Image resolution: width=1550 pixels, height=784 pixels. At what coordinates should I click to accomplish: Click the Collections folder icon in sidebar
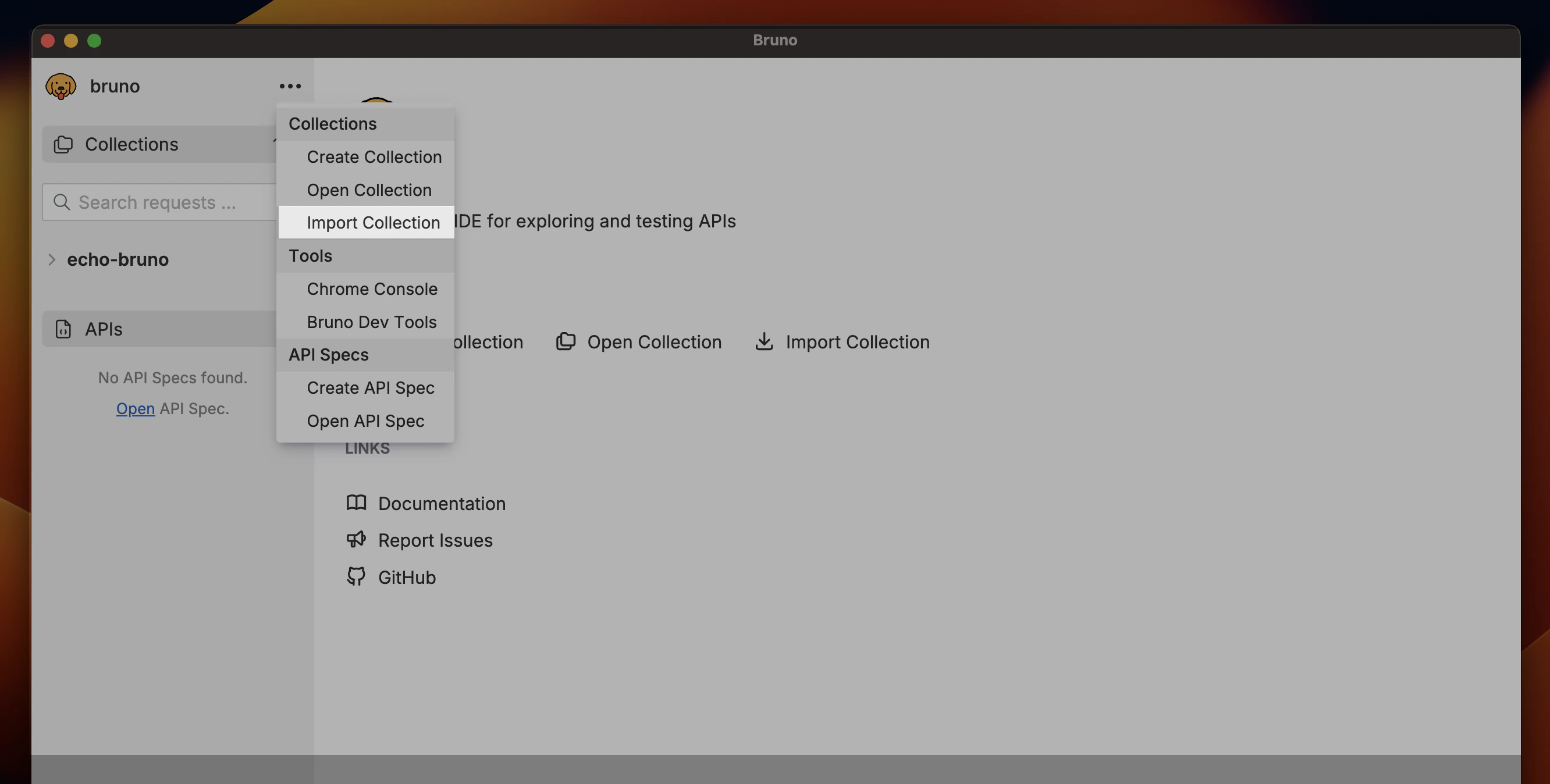(x=63, y=144)
